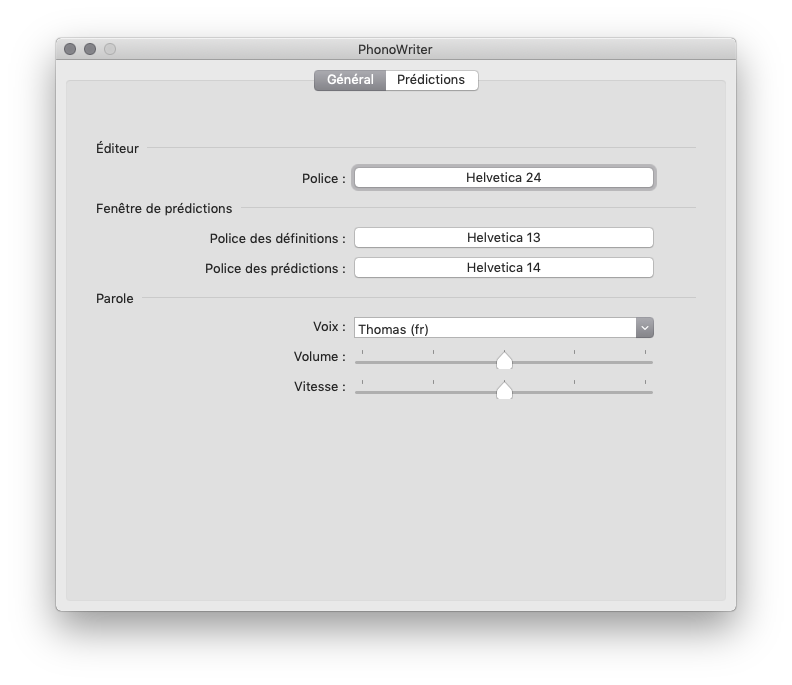Switch to the Prédictions tab
The image size is (792, 685).
point(431,80)
